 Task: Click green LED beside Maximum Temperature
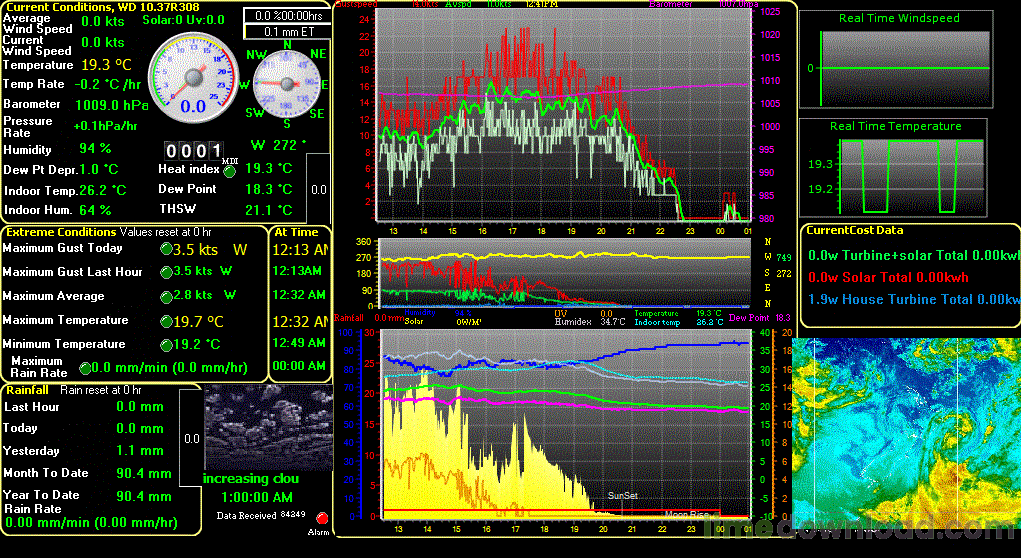(165, 322)
